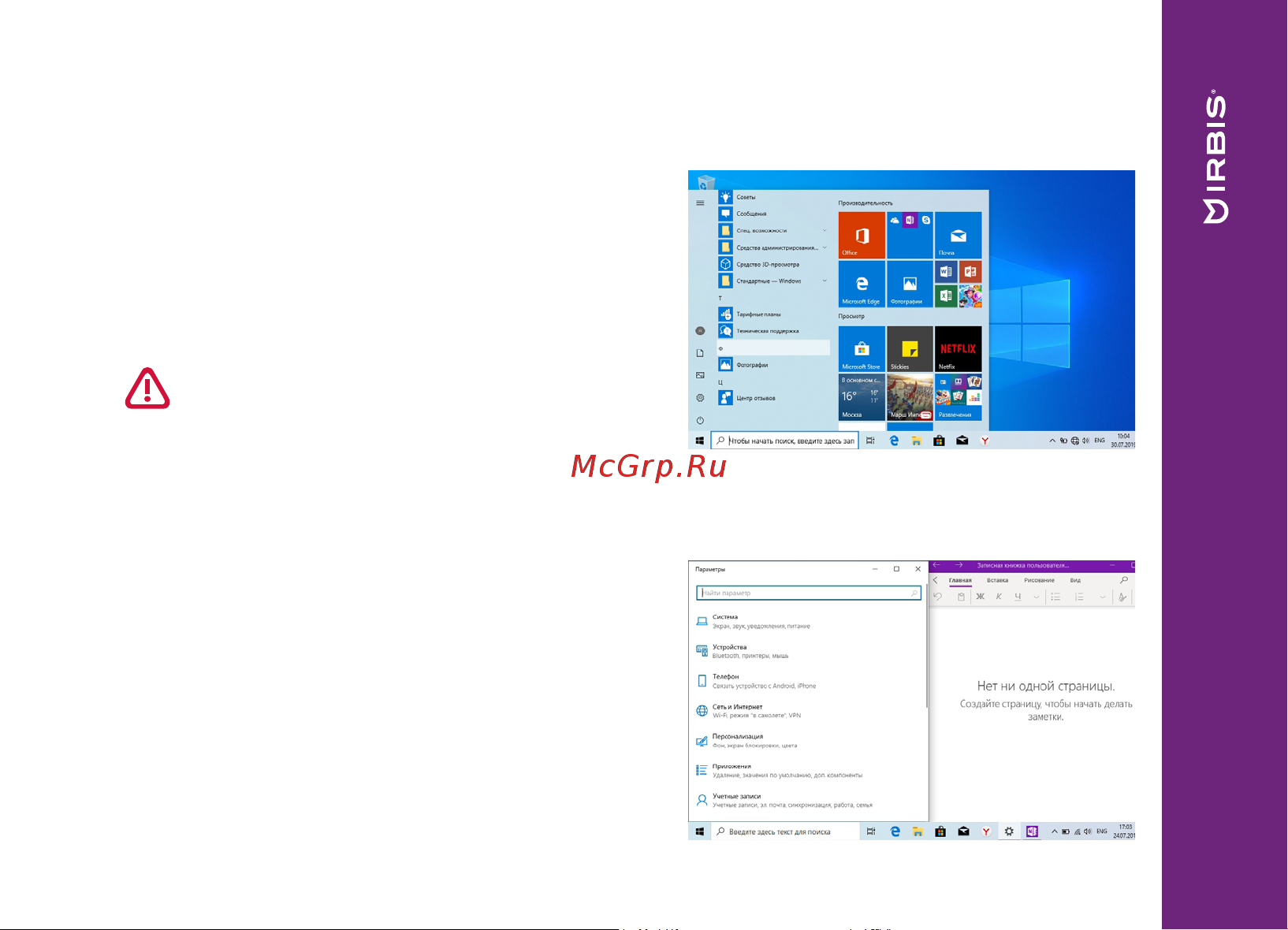The width and height of the screenshot is (1288, 930).
Task: Switch to the Рисование tab in OneNote
Action: pos(1039,580)
